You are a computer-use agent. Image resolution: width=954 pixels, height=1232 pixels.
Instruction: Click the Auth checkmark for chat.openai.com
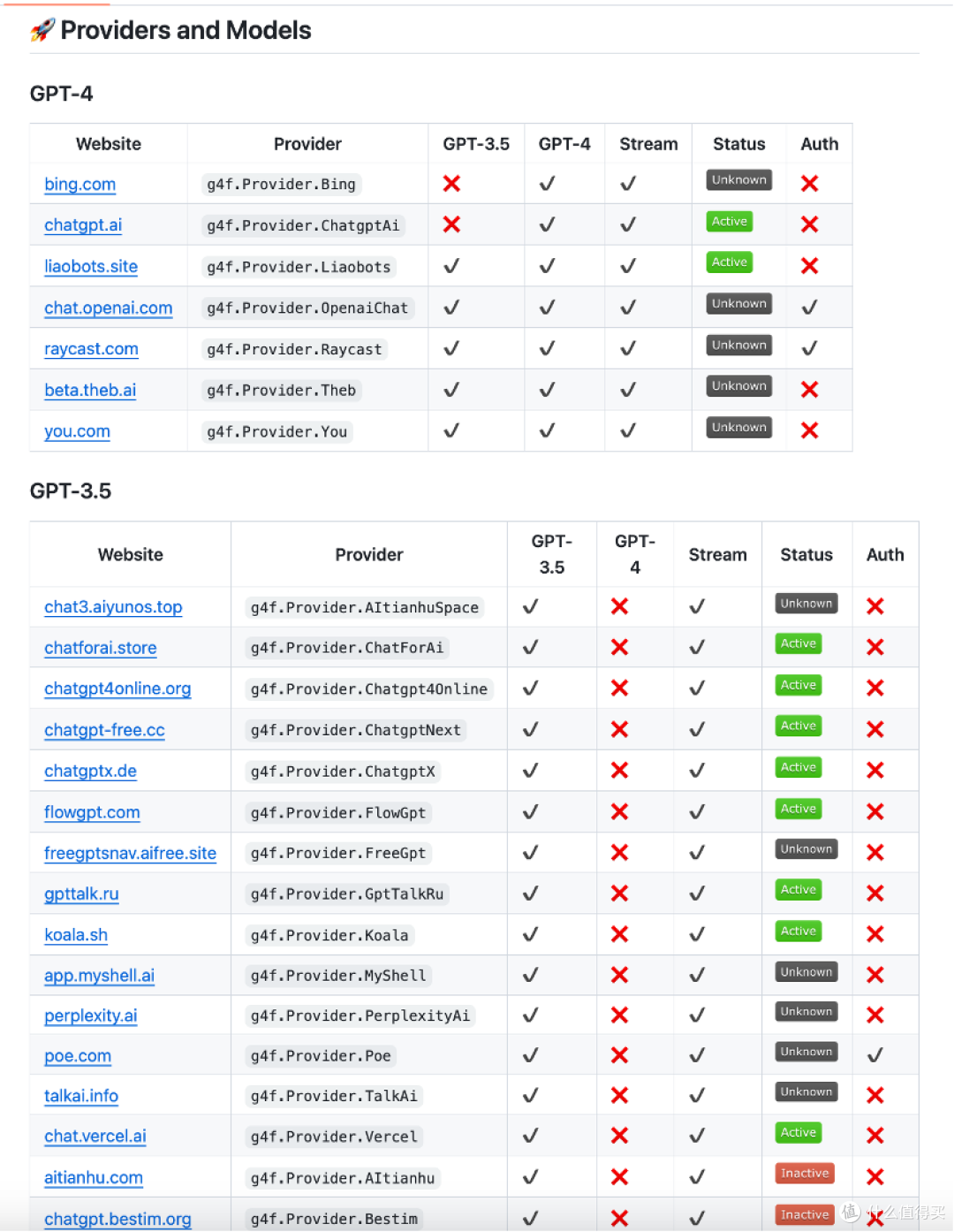[809, 308]
